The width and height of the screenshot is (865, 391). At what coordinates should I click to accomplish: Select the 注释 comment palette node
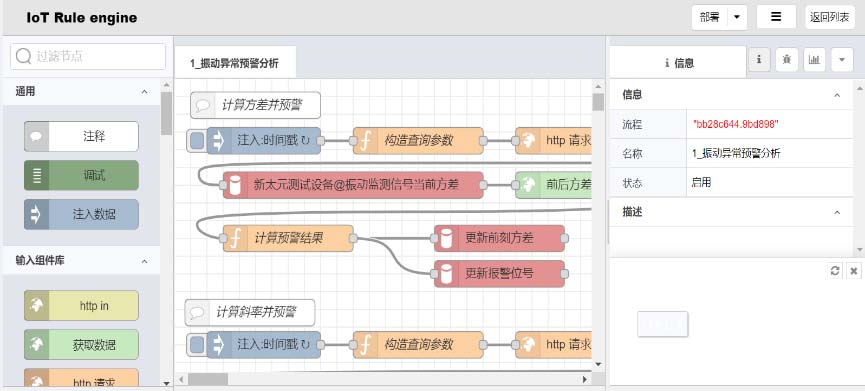(81, 136)
